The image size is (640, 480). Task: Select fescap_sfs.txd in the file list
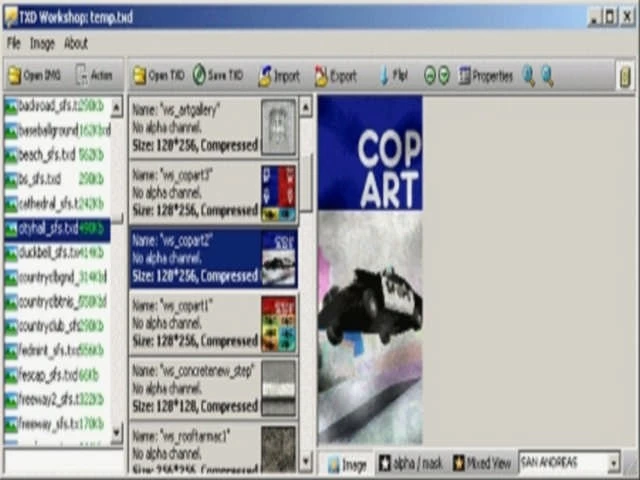tap(57, 375)
